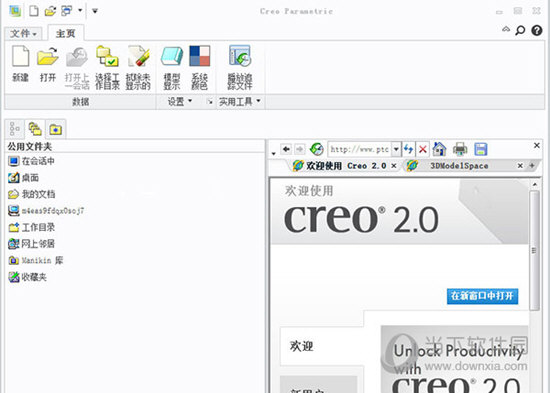Click the Open folder icon in quick access toolbar
550x393 pixels.
(50, 11)
